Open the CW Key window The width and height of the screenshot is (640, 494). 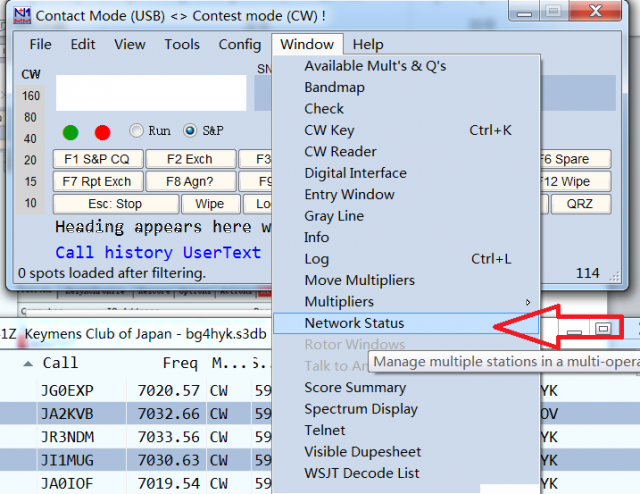point(406,130)
